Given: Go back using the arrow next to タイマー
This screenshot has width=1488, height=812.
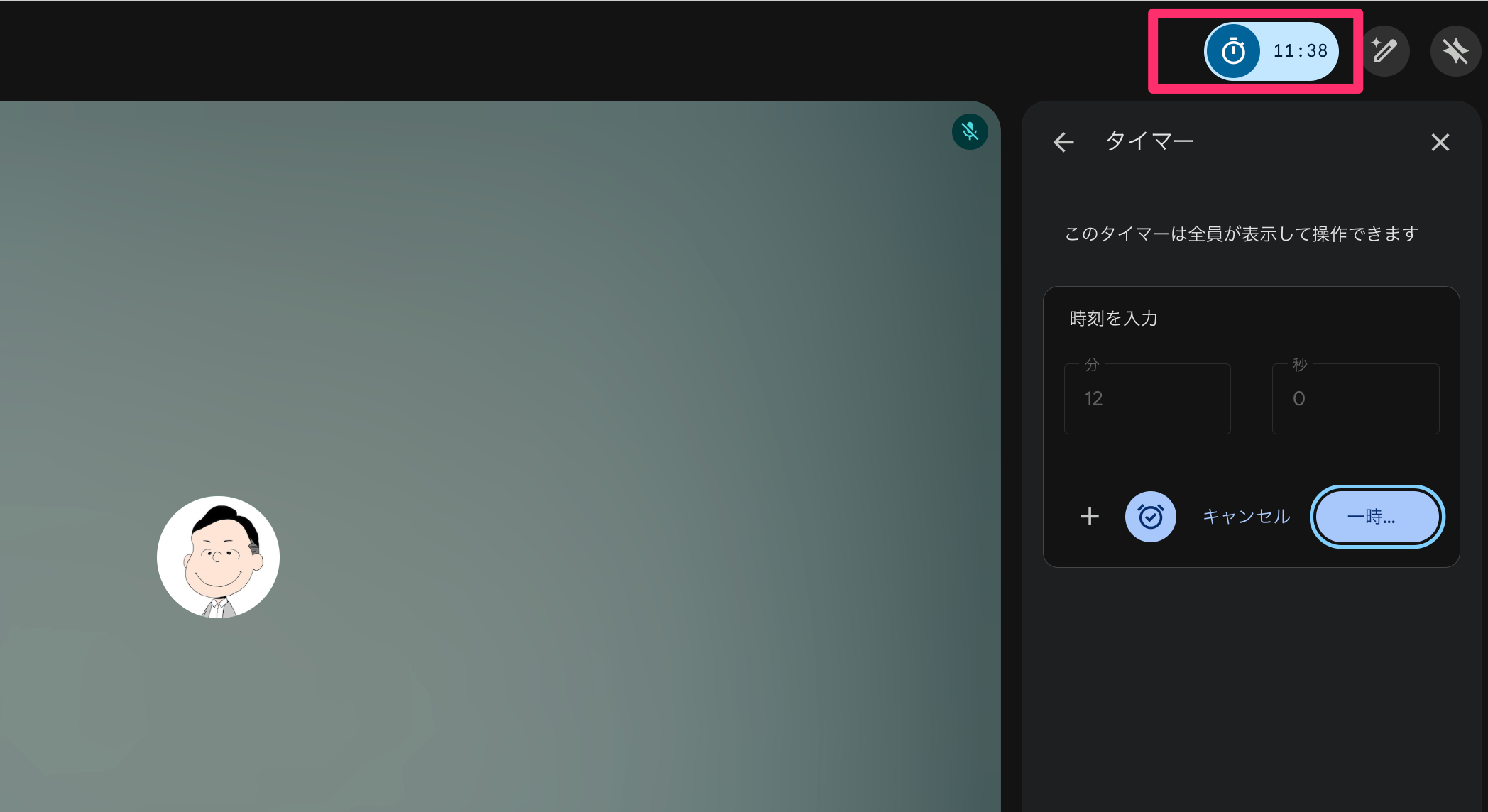Looking at the screenshot, I should coord(1063,142).
